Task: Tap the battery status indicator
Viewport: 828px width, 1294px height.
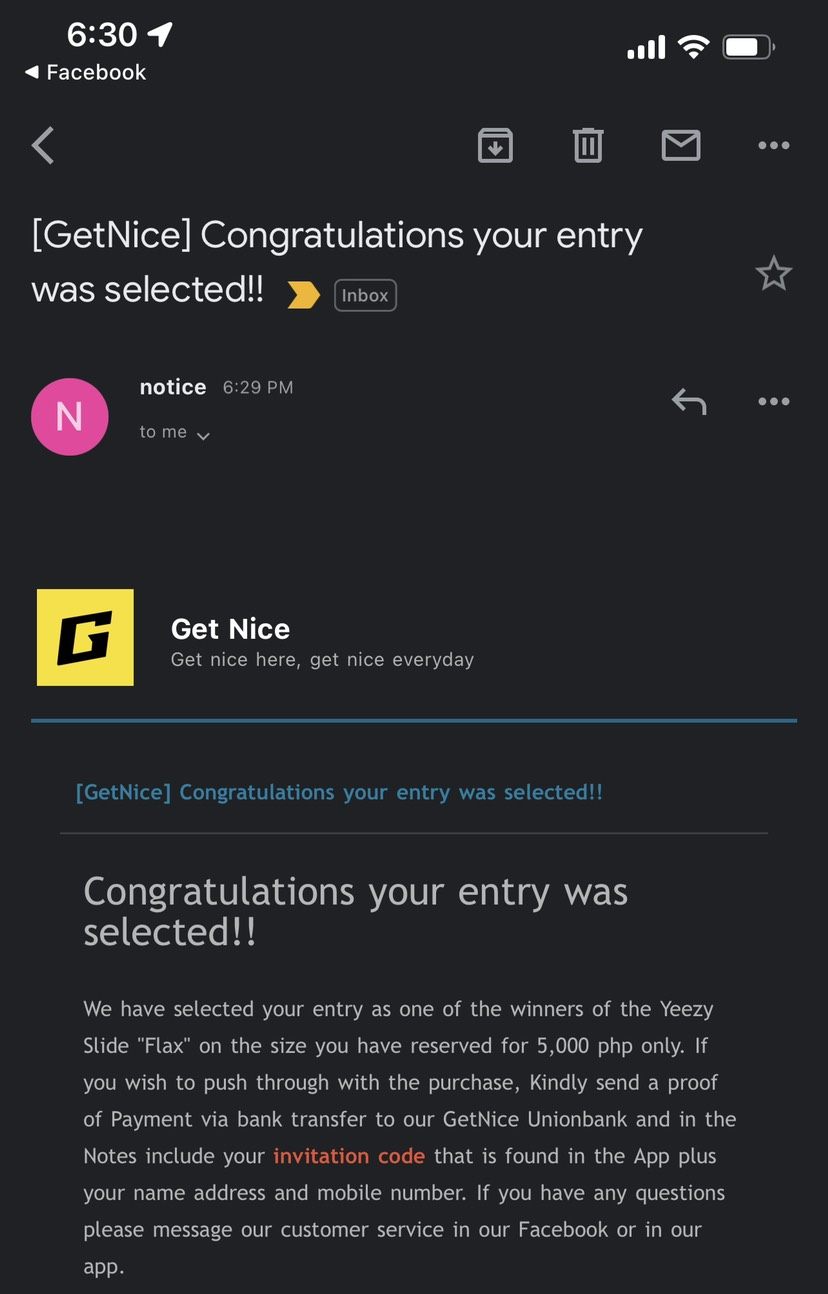Action: click(748, 47)
